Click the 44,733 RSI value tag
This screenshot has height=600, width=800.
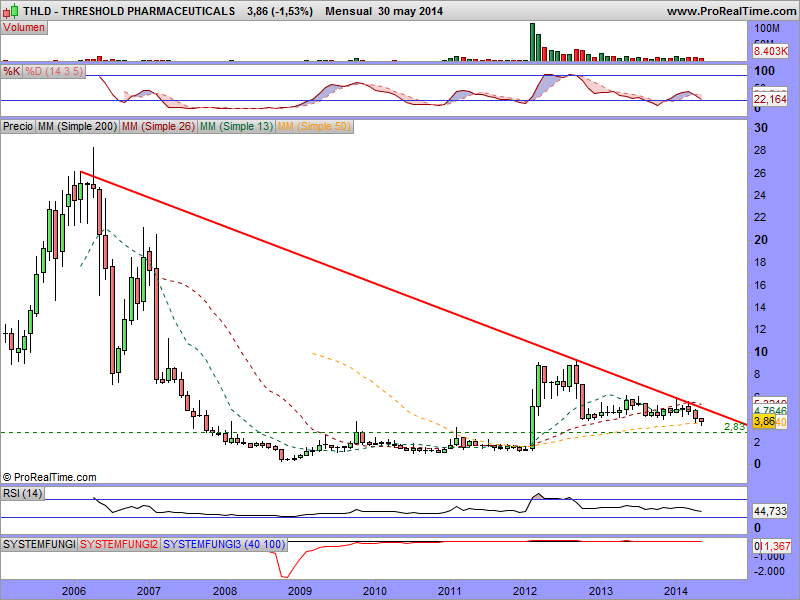pos(770,511)
